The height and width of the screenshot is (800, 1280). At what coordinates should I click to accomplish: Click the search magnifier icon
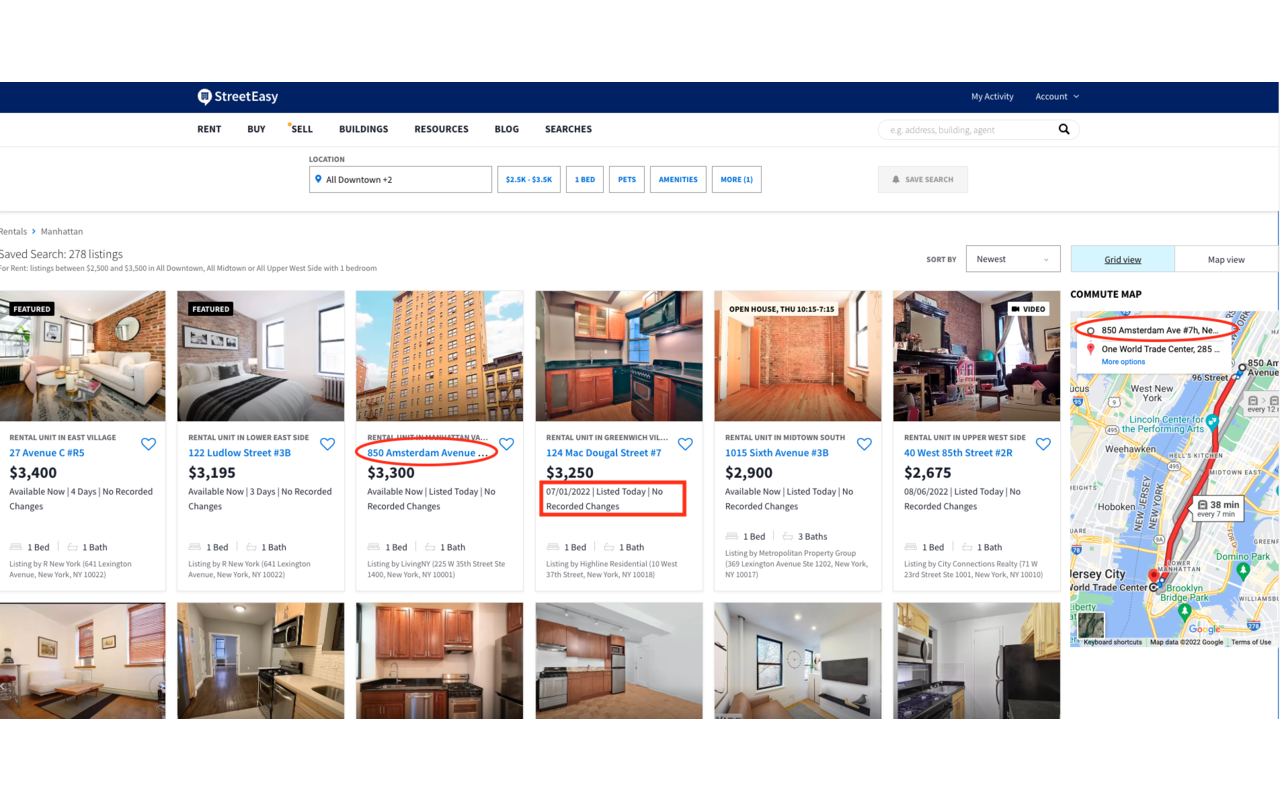(x=1064, y=129)
